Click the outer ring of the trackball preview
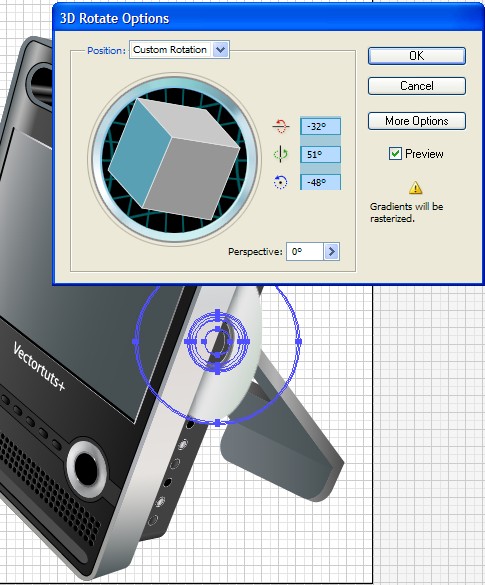This screenshot has width=485, height=585. coord(175,81)
